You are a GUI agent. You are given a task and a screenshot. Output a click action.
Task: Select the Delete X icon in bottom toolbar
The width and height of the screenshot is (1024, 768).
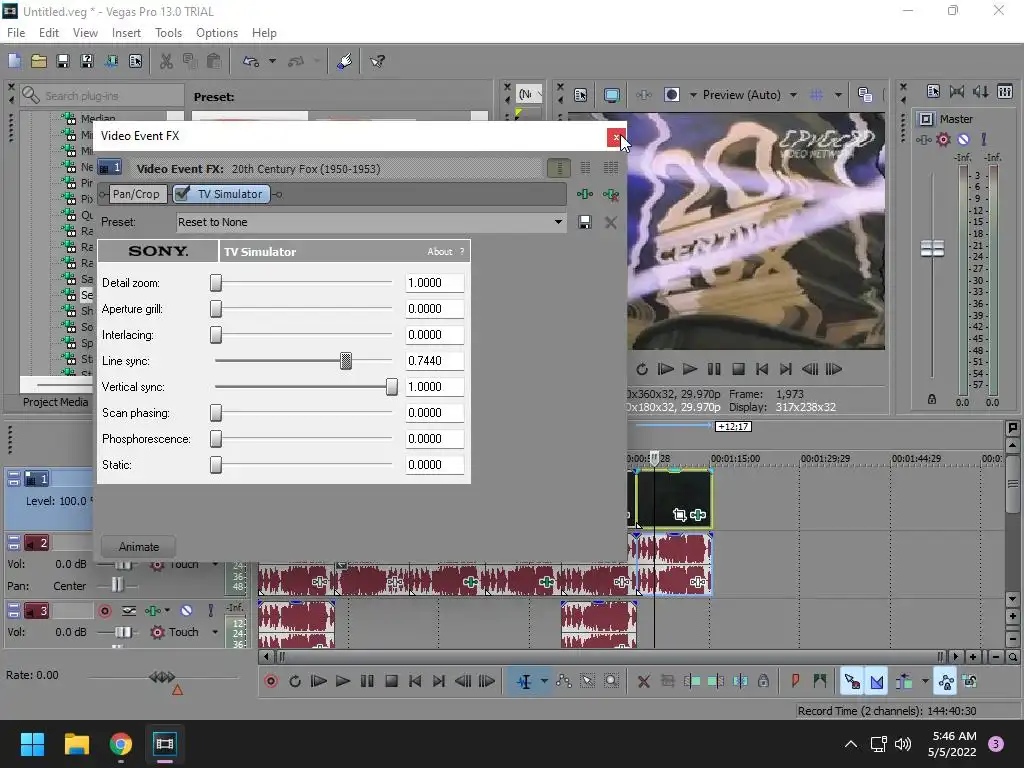(x=643, y=682)
